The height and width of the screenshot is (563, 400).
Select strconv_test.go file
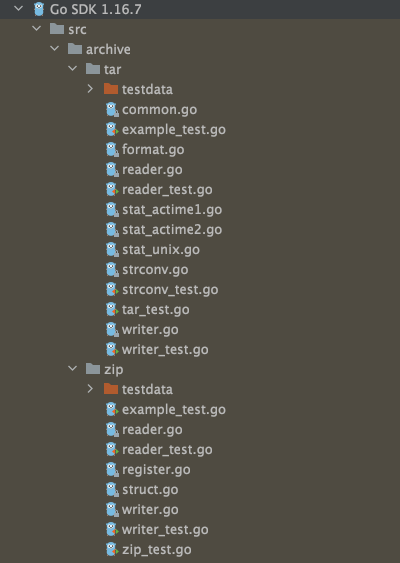[170, 290]
